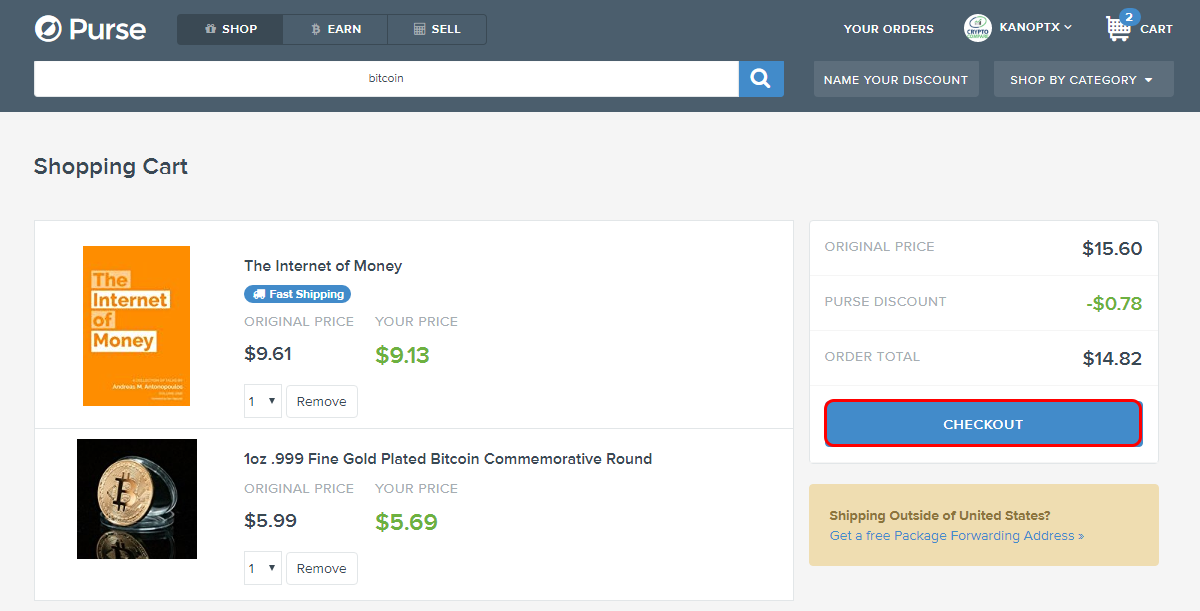Viewport: 1200px width, 611px height.
Task: Open the SHOP BY CATEGORY dropdown
Action: coord(1083,79)
